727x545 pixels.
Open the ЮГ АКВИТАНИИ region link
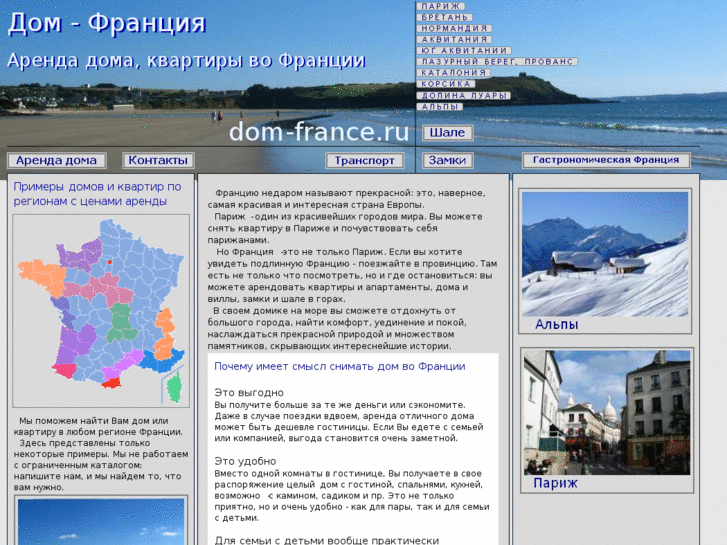(x=464, y=51)
